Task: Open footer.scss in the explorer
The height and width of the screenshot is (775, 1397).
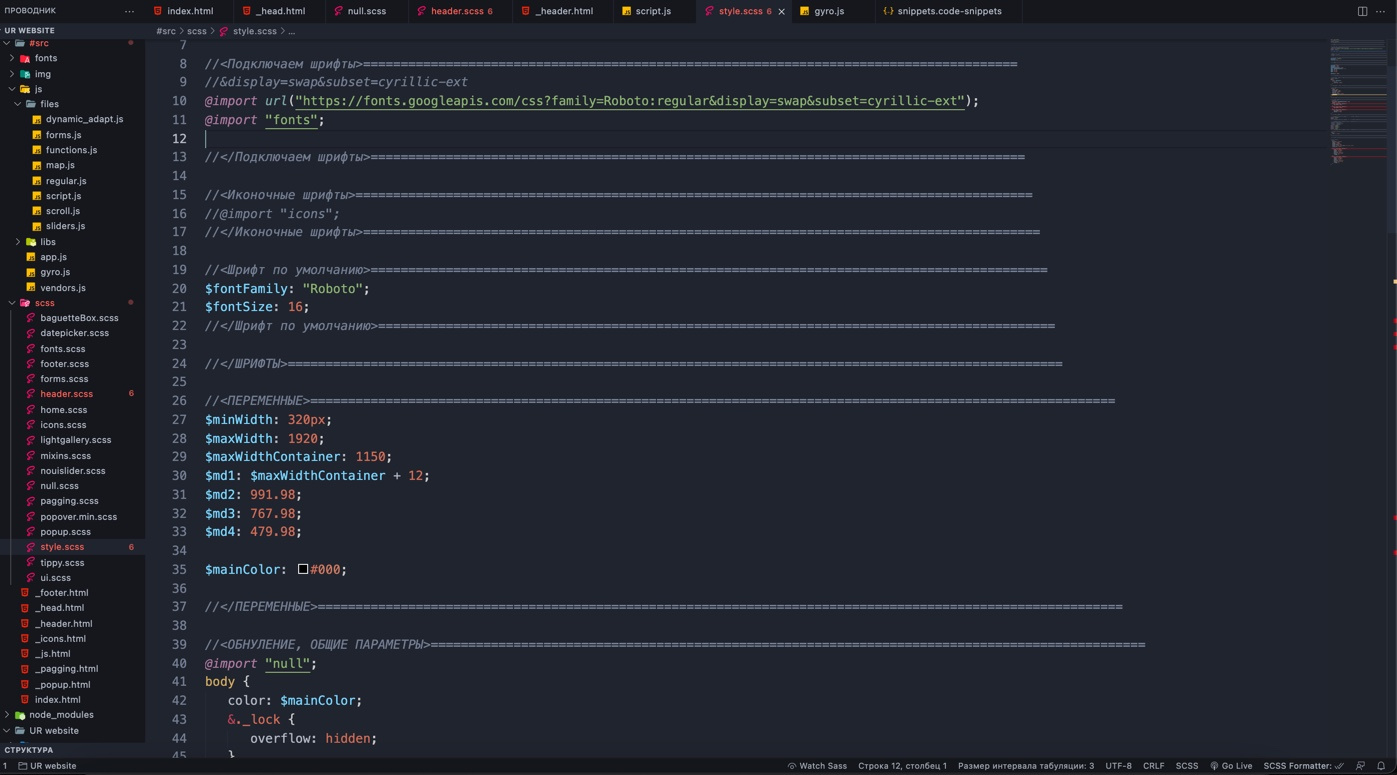Action: coord(64,364)
